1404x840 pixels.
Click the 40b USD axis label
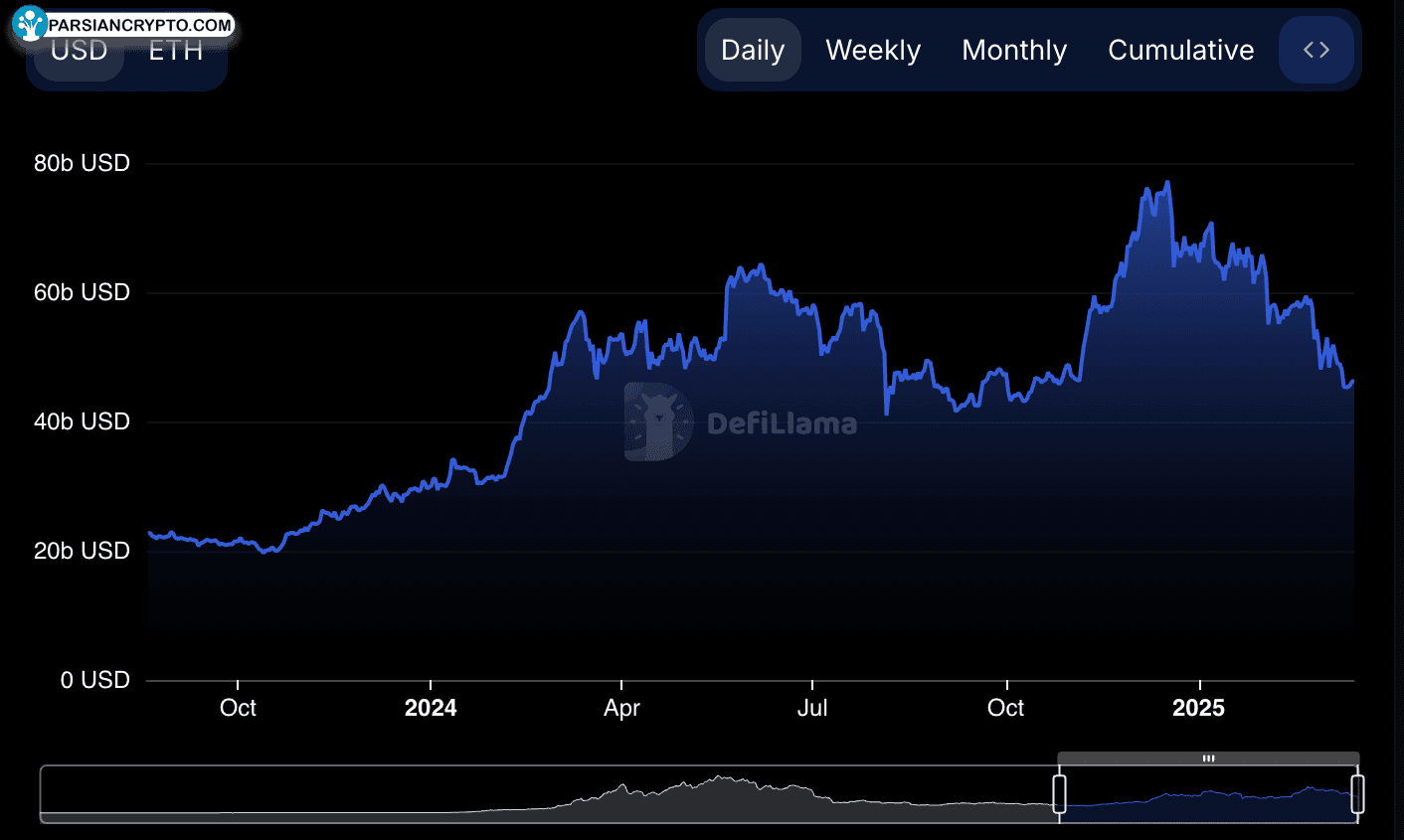pyautogui.click(x=82, y=421)
